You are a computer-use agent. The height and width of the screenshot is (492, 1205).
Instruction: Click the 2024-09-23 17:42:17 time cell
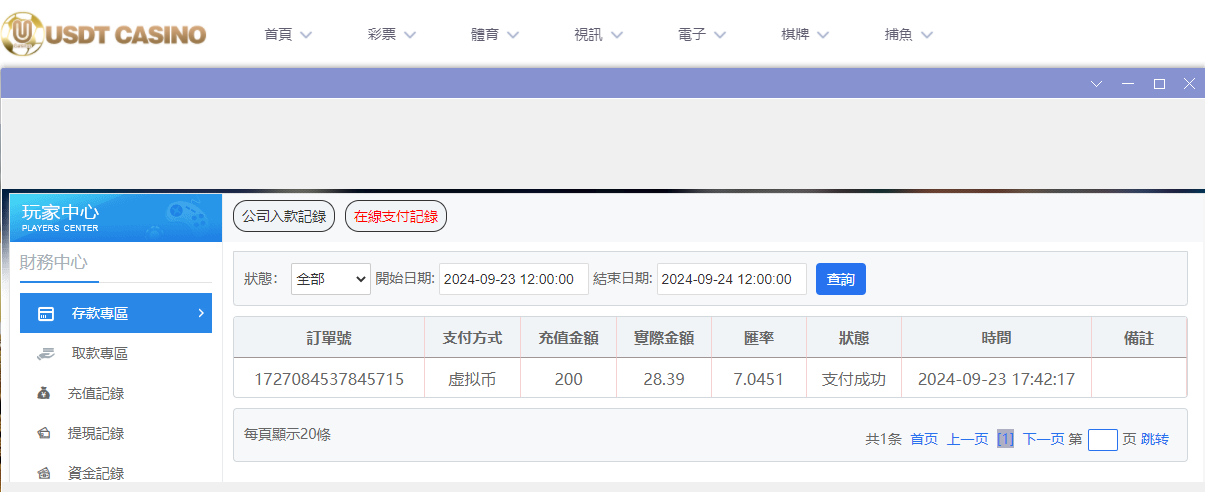[996, 379]
